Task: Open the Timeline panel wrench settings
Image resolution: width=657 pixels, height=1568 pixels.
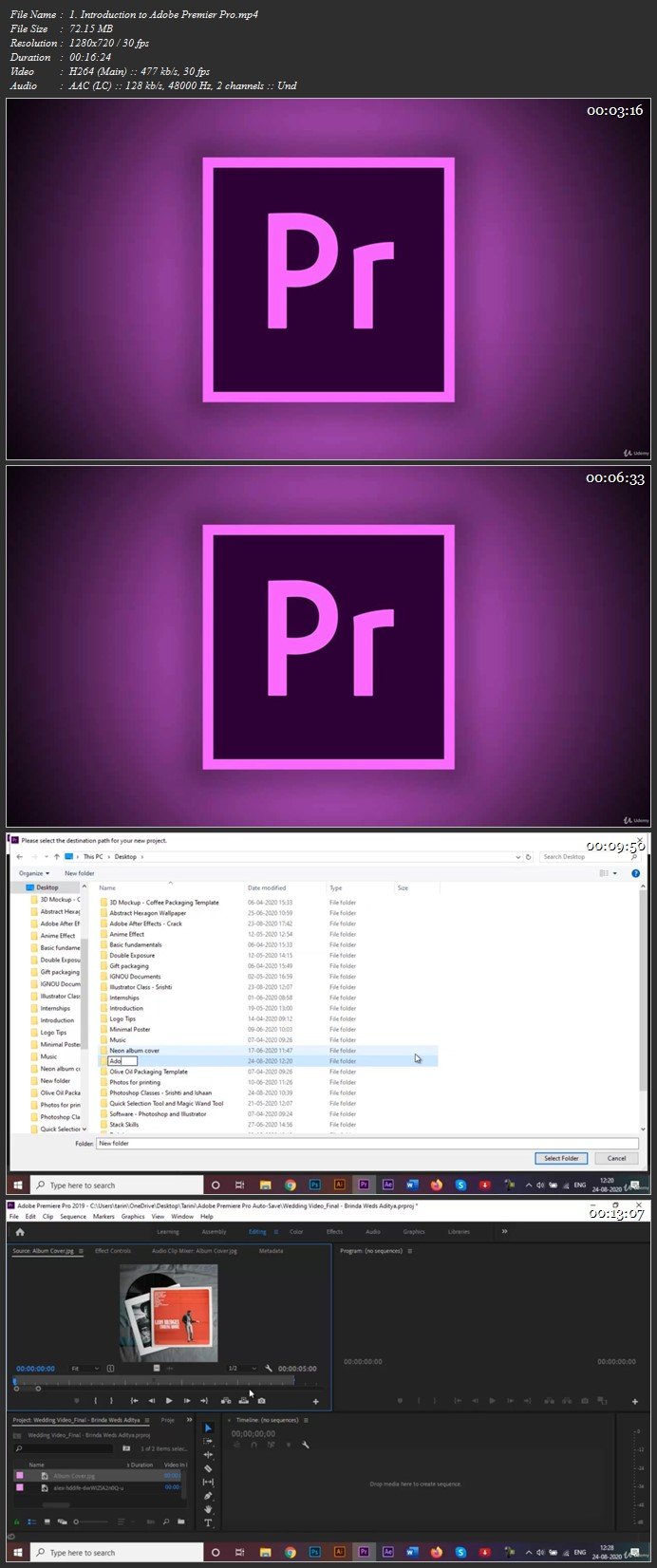Action: [306, 1445]
